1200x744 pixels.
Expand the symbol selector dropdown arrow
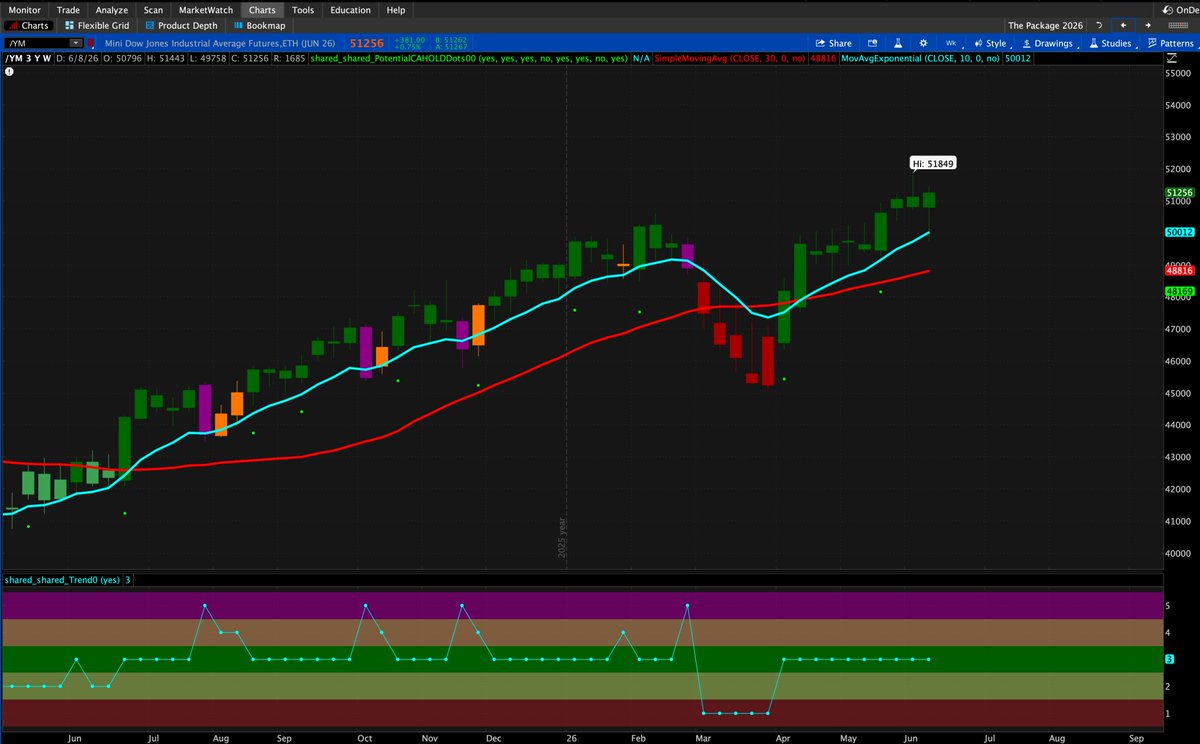point(77,43)
